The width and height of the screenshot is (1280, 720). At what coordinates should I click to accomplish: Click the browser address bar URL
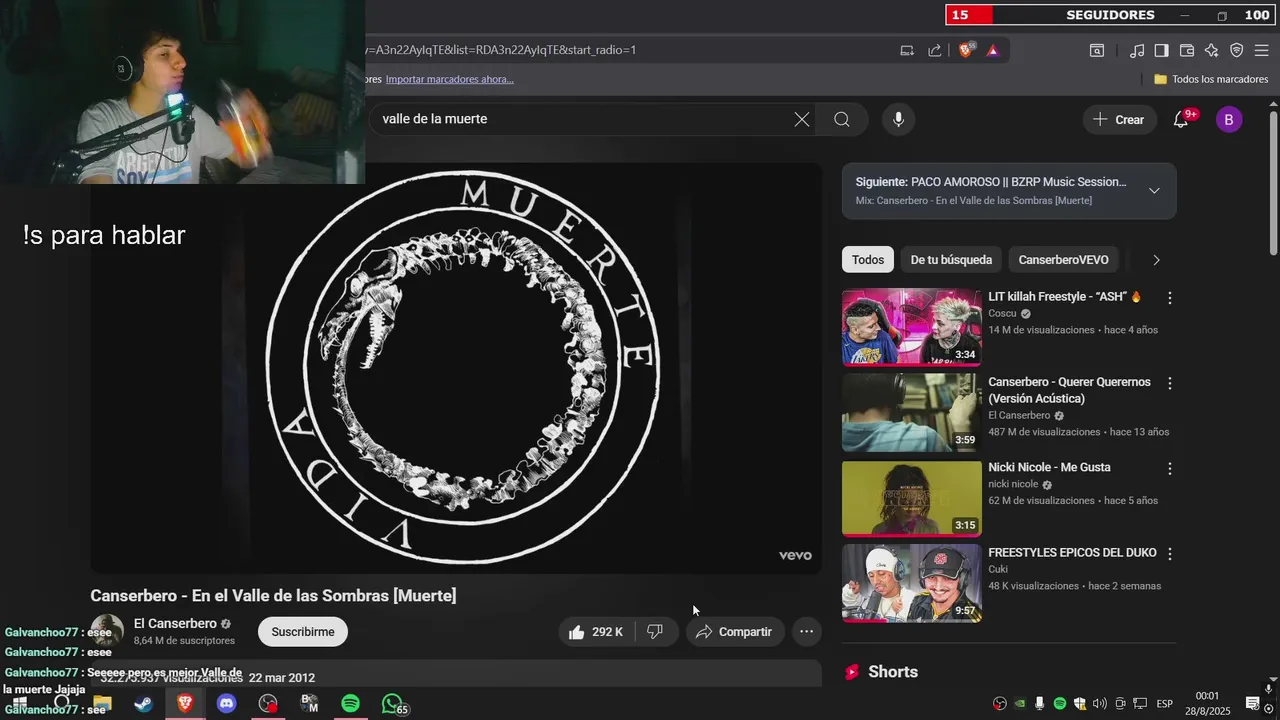click(500, 50)
